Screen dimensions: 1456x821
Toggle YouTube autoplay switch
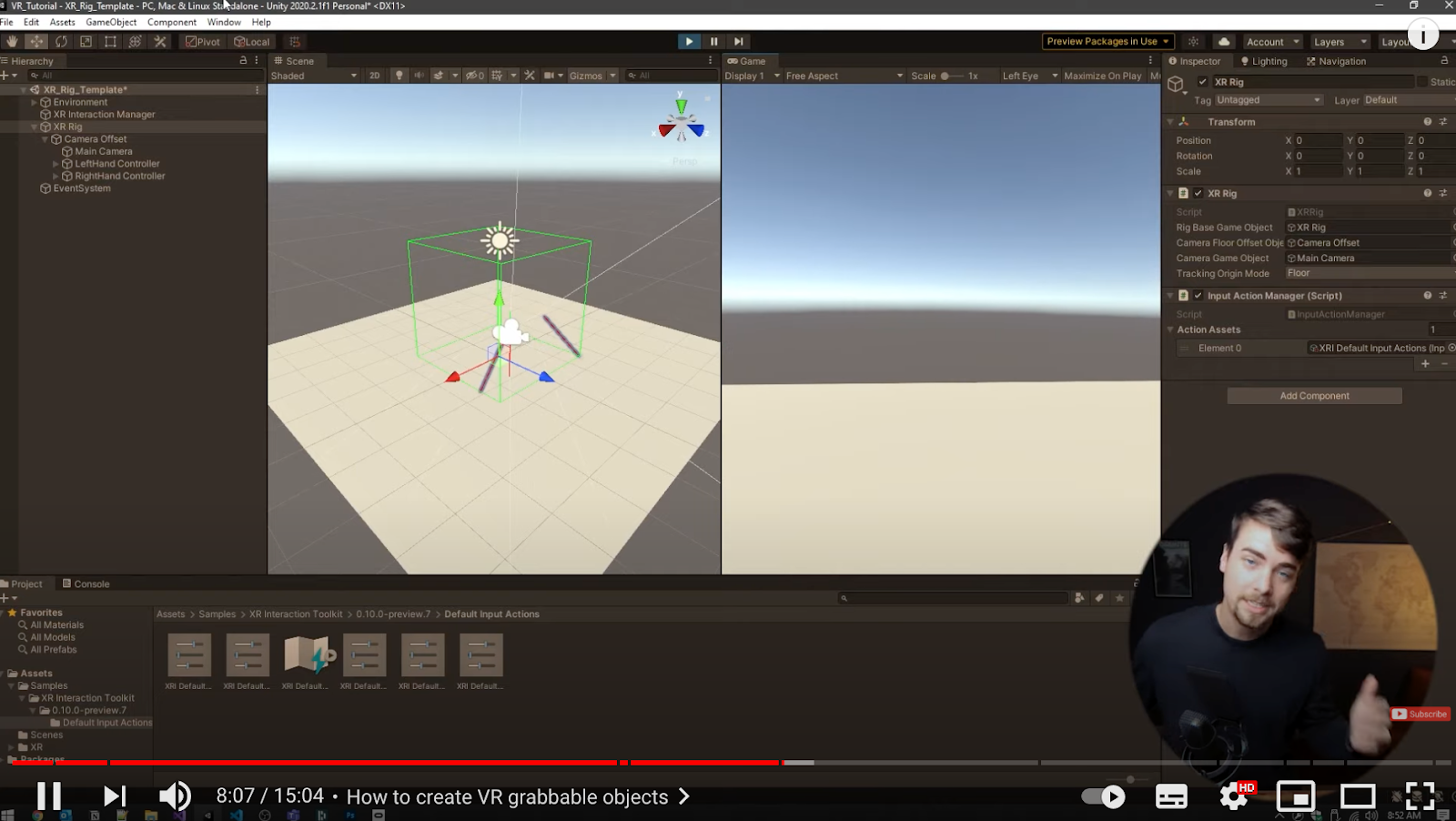coord(1103,796)
